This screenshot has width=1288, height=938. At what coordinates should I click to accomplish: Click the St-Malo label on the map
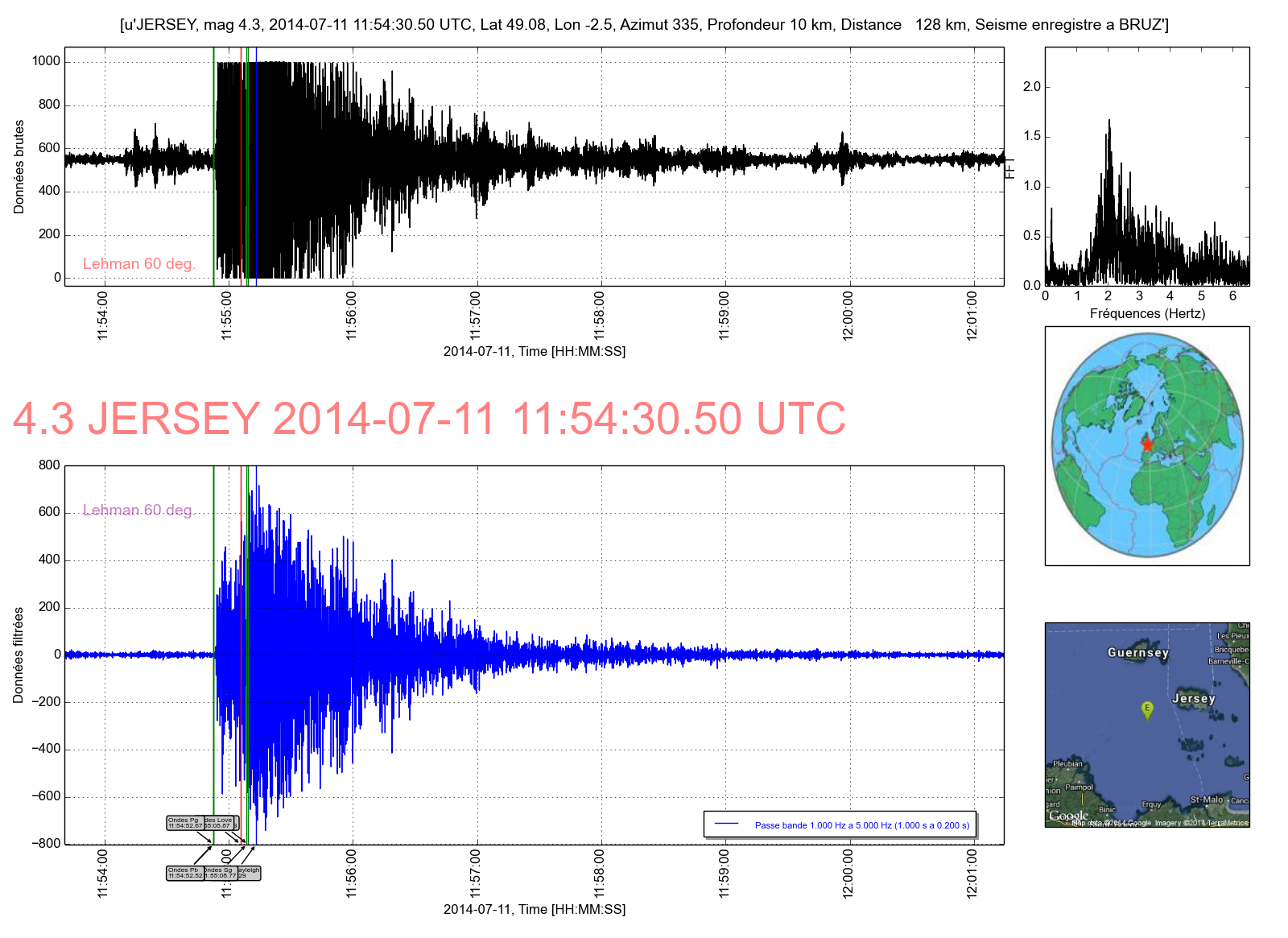[x=1206, y=800]
